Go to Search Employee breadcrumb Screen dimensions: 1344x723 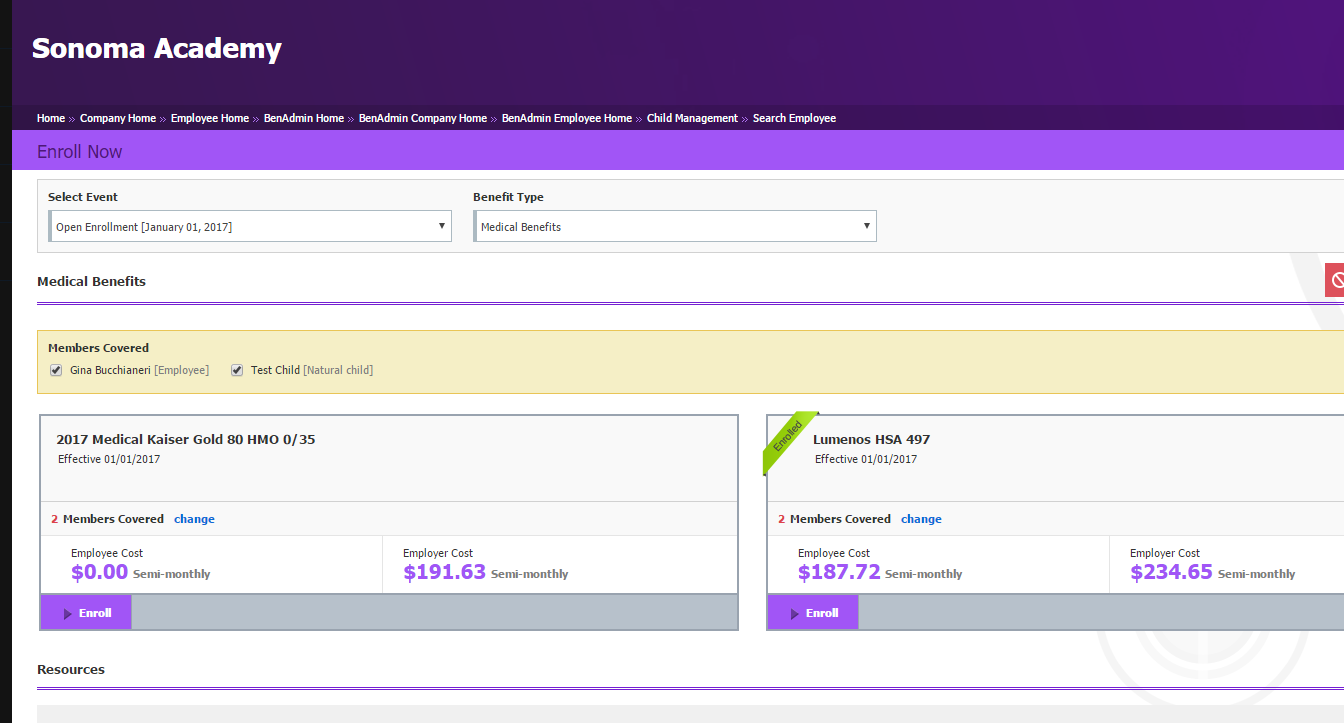pyautogui.click(x=794, y=118)
